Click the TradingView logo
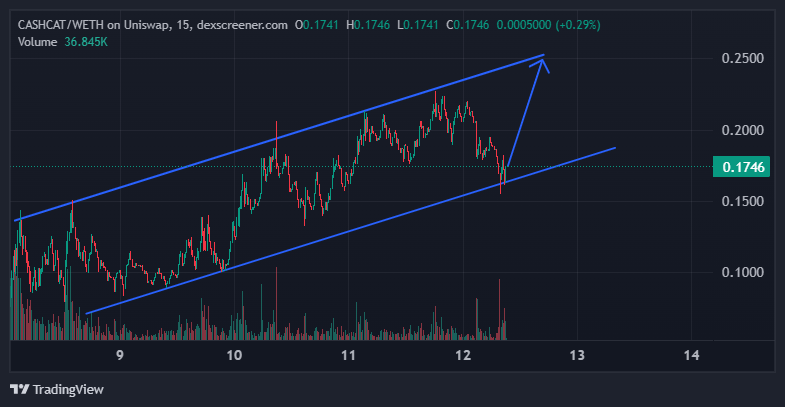785x407 pixels. click(57, 389)
